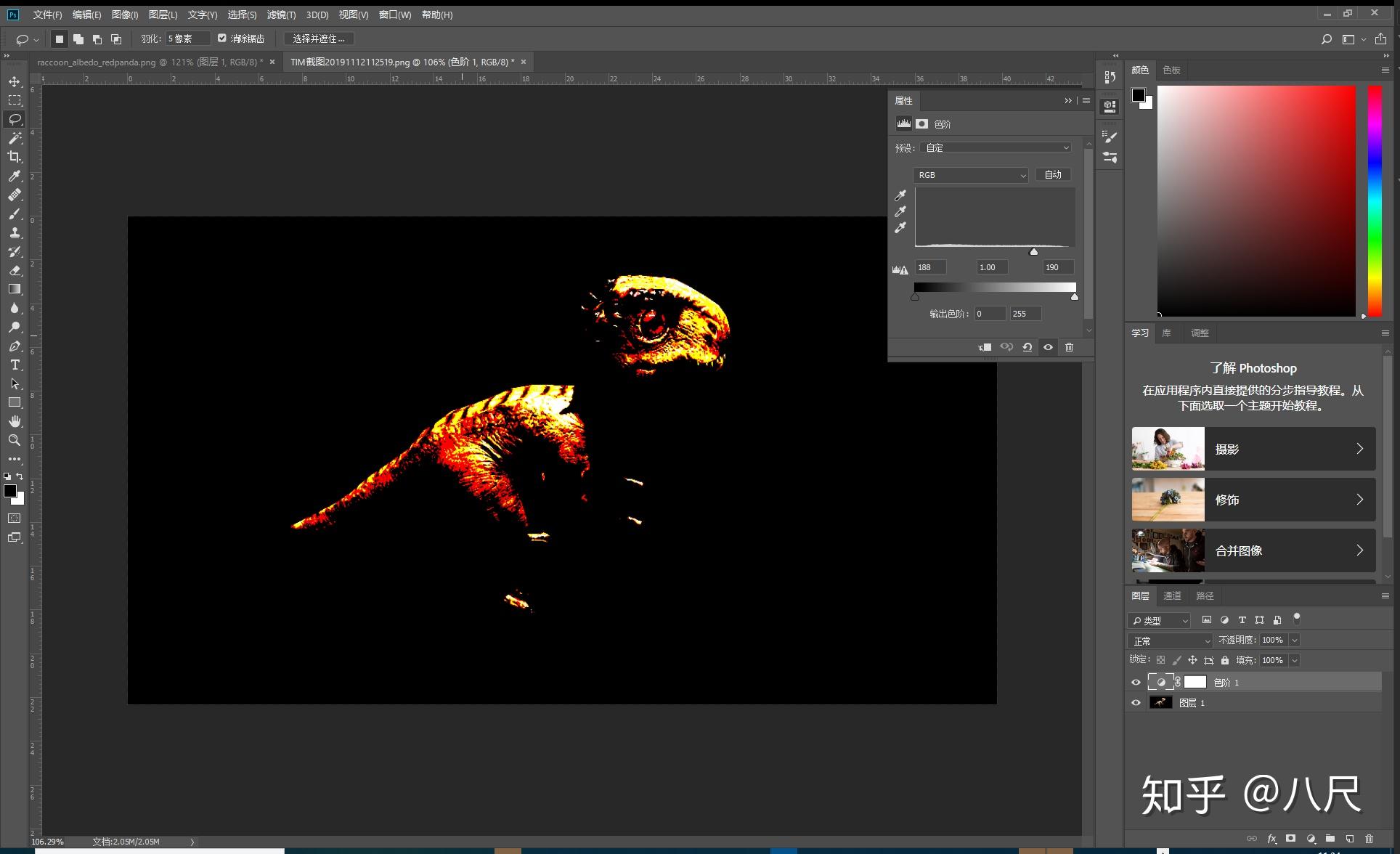Select the Zoom tool

(15, 440)
